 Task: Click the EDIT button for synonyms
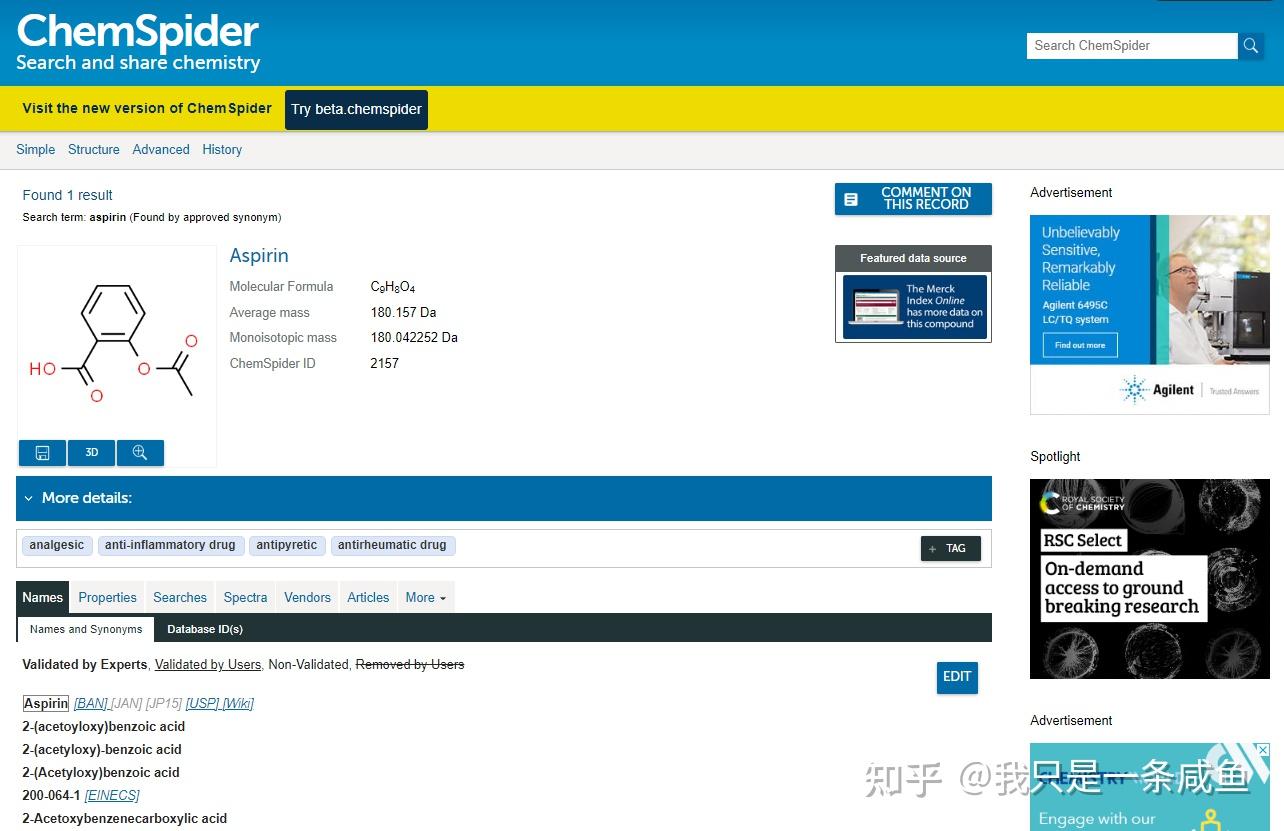(x=956, y=677)
